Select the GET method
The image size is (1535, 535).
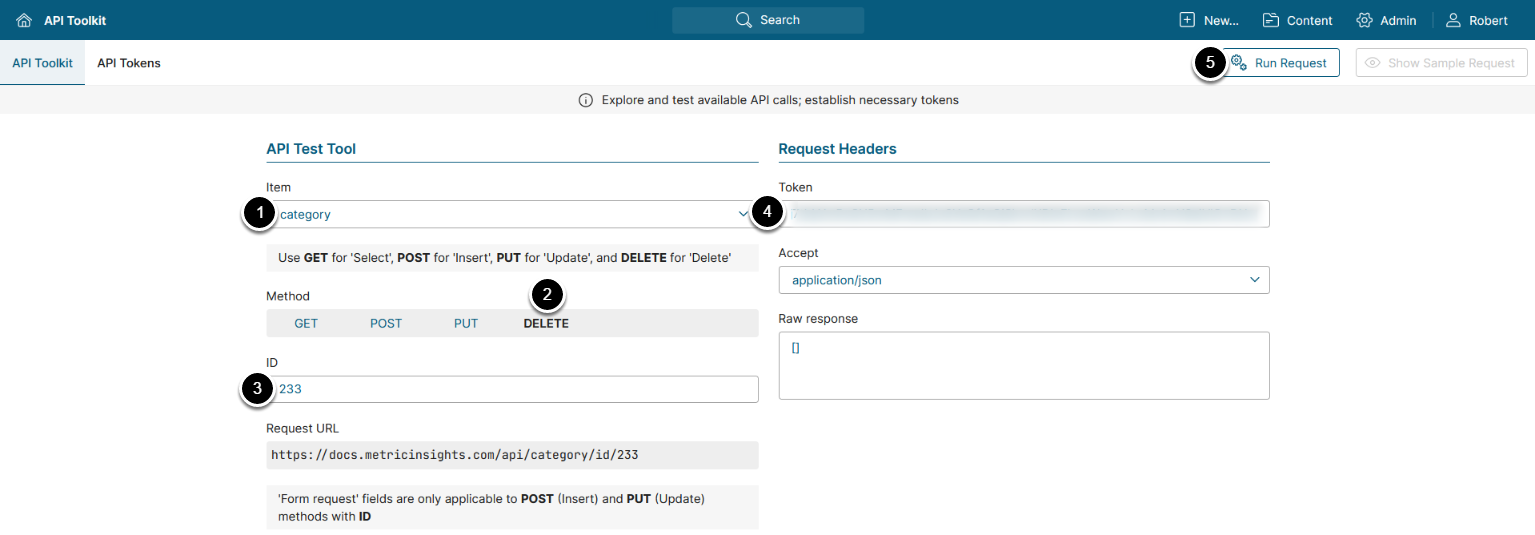tap(306, 323)
